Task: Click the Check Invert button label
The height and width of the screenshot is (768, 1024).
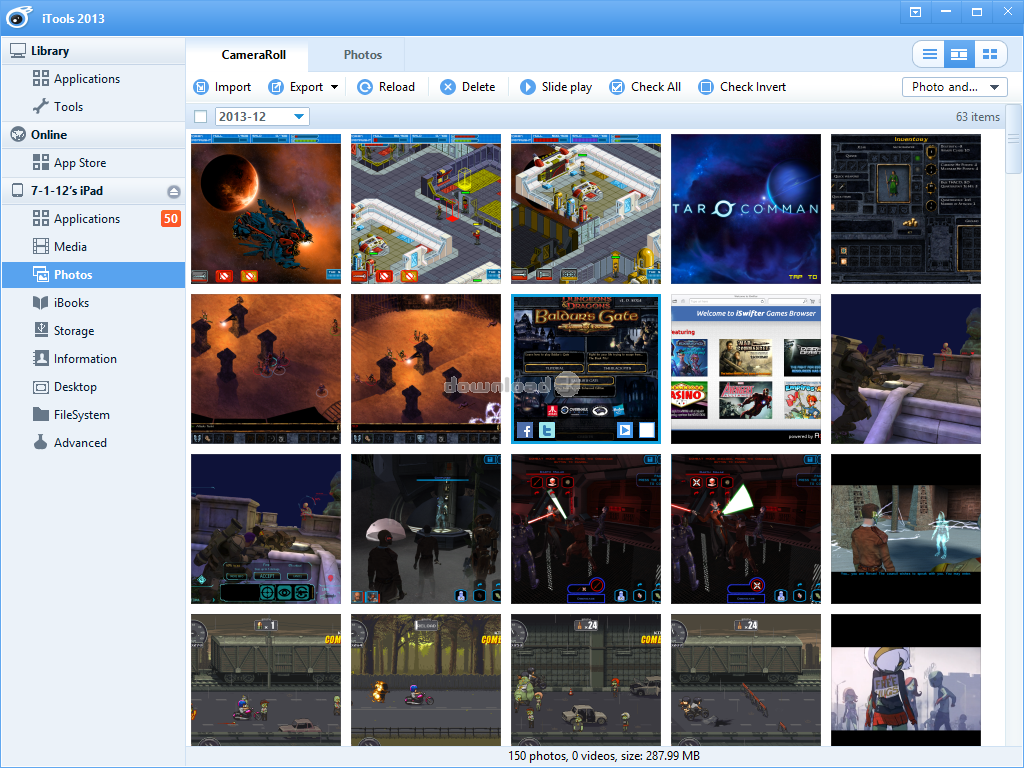Action: pyautogui.click(x=753, y=87)
